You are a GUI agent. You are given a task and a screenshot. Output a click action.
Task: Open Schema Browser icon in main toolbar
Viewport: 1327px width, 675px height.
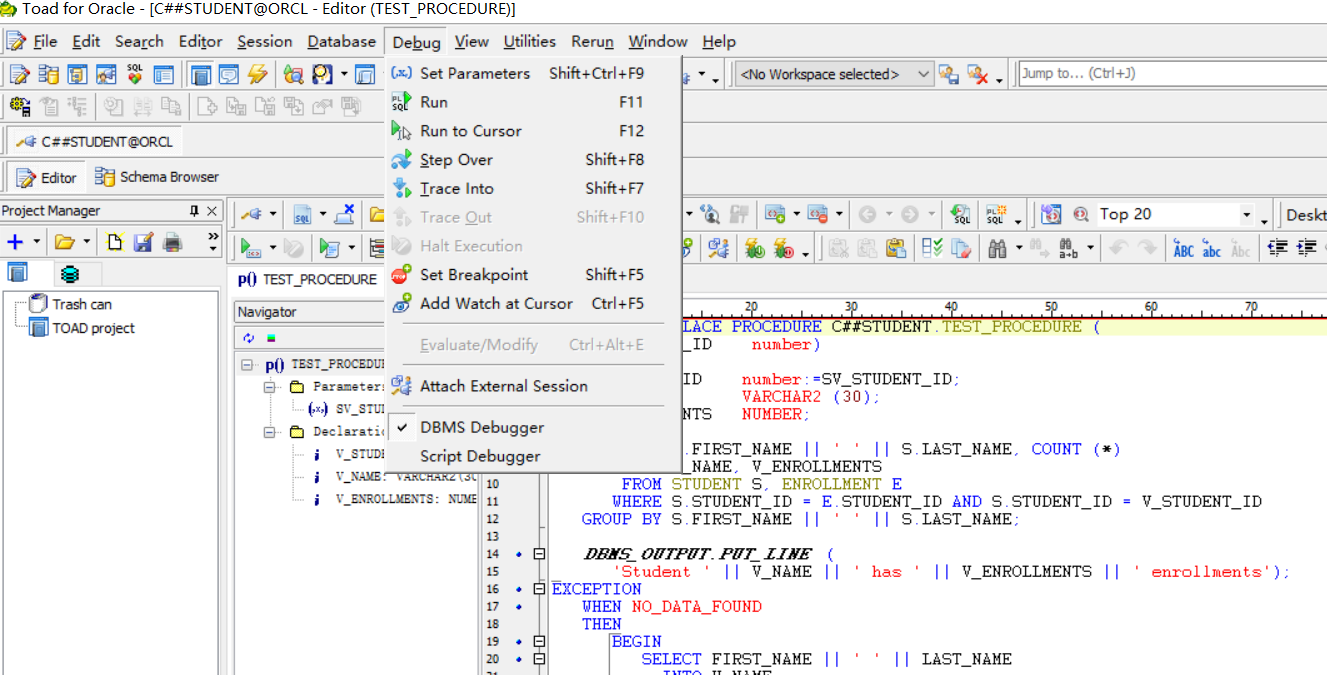pos(48,74)
